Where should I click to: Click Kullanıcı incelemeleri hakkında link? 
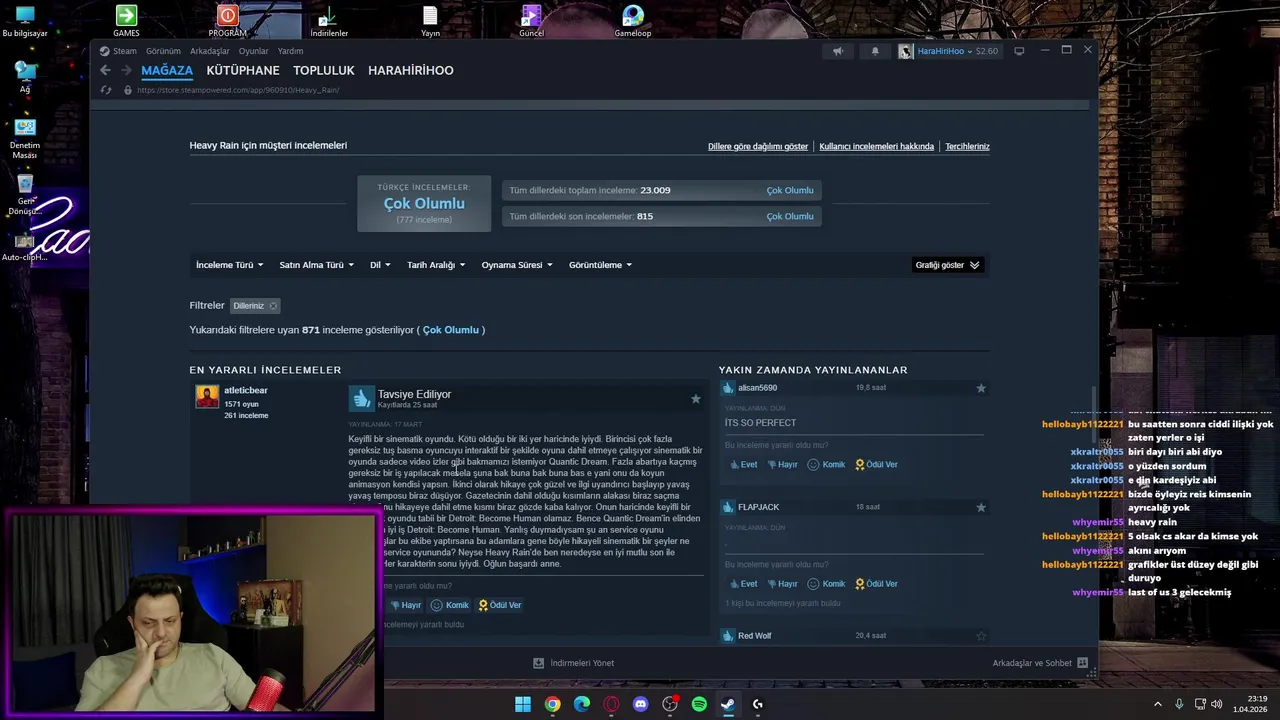pyautogui.click(x=876, y=146)
